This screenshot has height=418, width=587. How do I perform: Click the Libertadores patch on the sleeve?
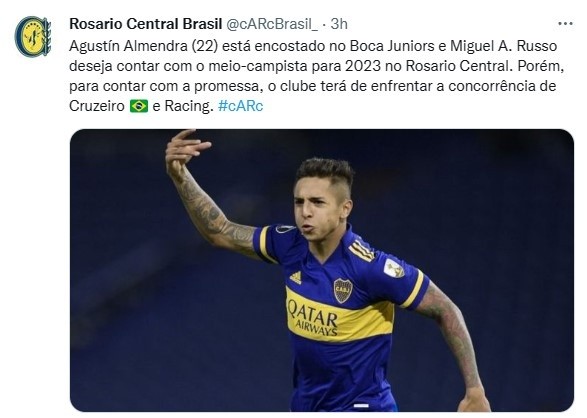click(393, 268)
